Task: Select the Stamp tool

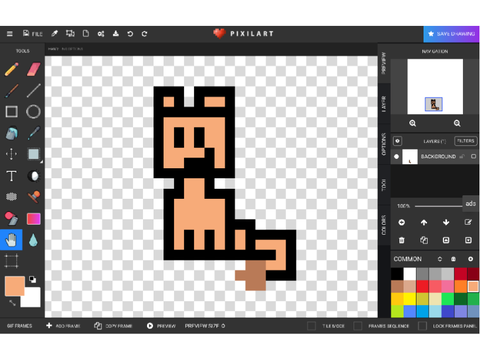Action: pos(33,197)
